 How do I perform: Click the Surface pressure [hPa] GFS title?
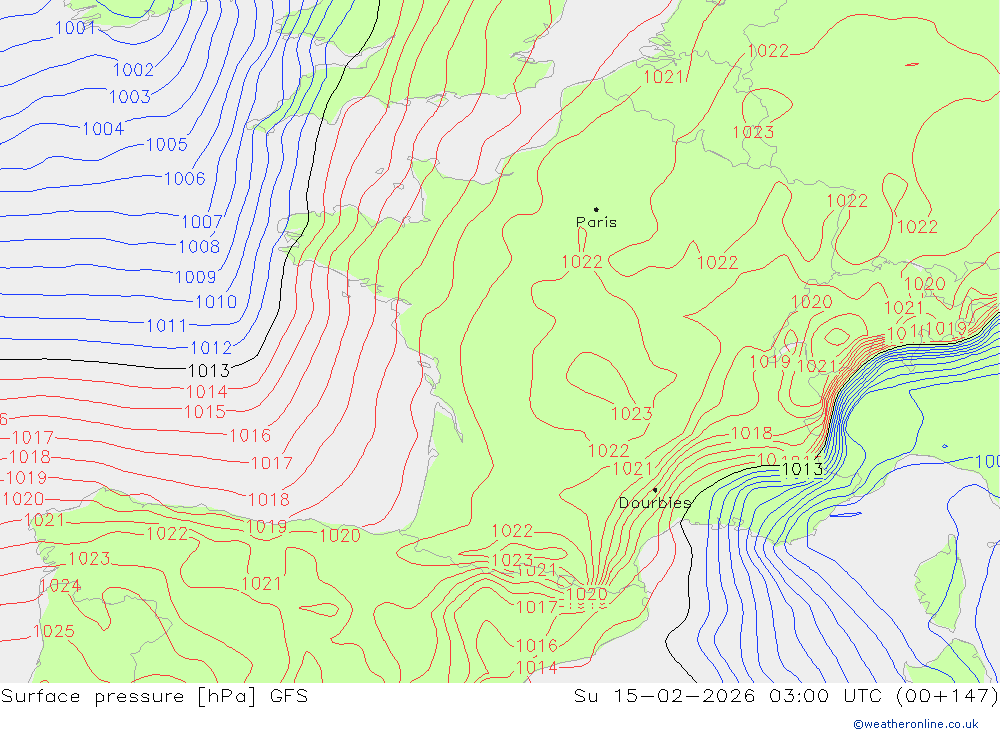pos(154,696)
